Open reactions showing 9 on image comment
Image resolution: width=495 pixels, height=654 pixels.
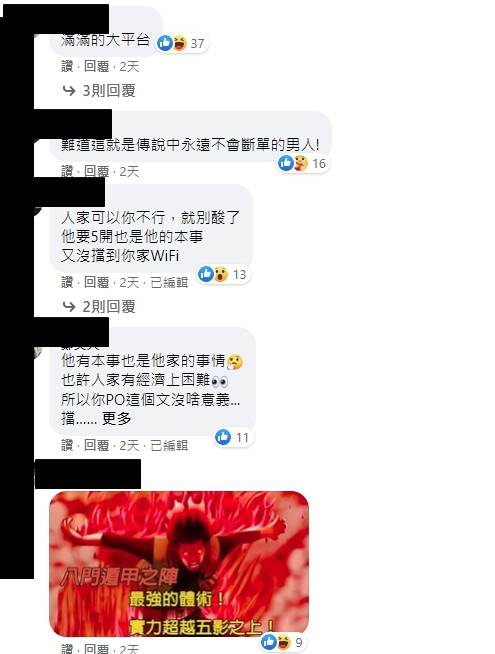click(x=283, y=641)
